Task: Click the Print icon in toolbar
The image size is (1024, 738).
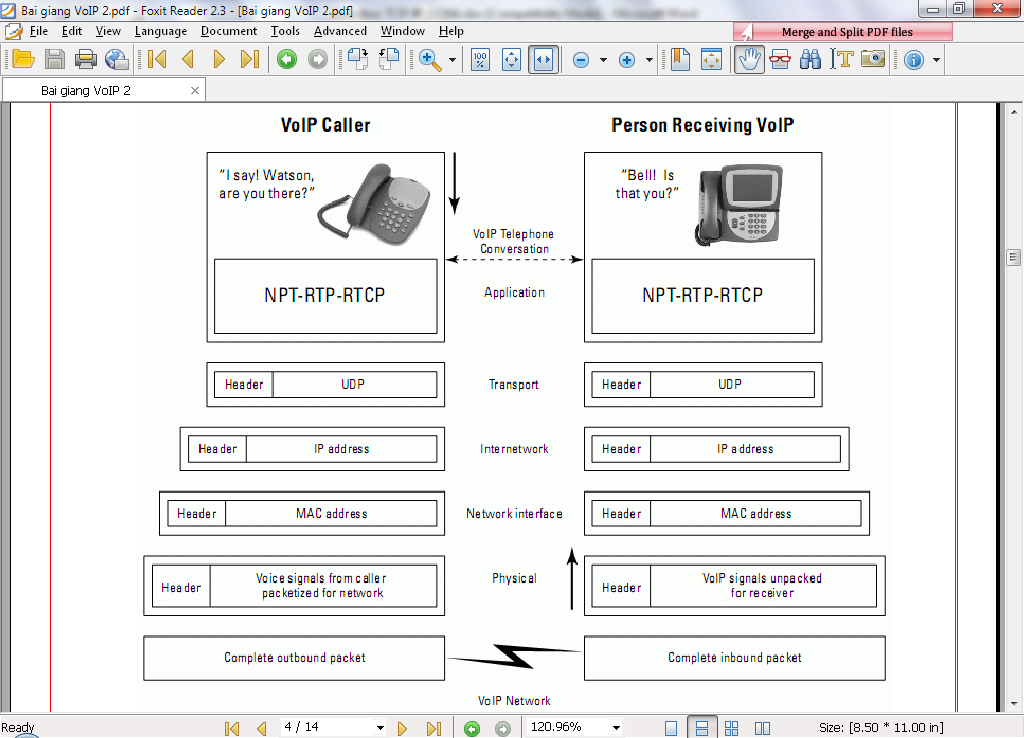Action: 86,59
